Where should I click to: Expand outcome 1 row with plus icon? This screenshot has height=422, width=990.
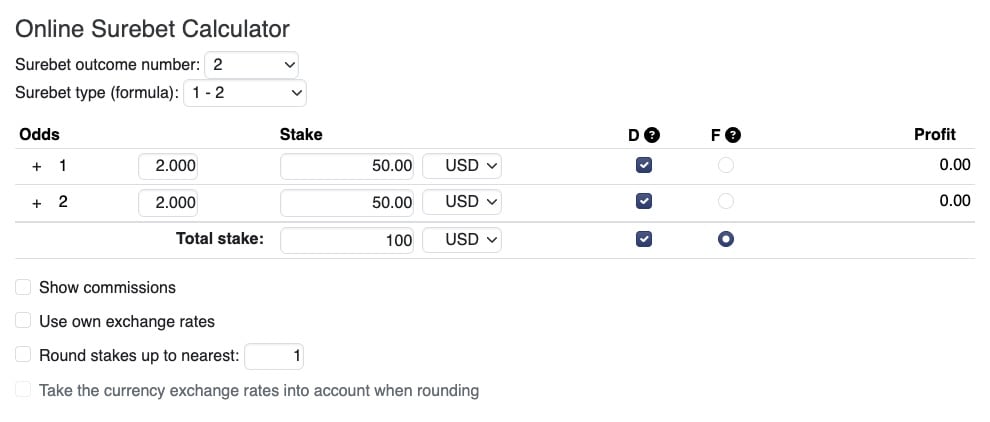click(37, 166)
